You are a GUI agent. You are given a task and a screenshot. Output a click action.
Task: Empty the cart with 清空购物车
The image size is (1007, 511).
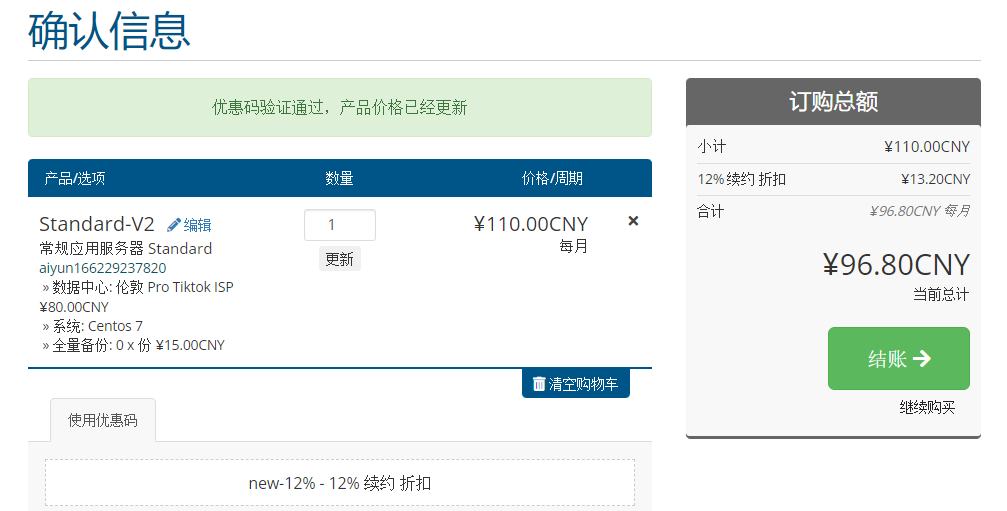(x=575, y=383)
